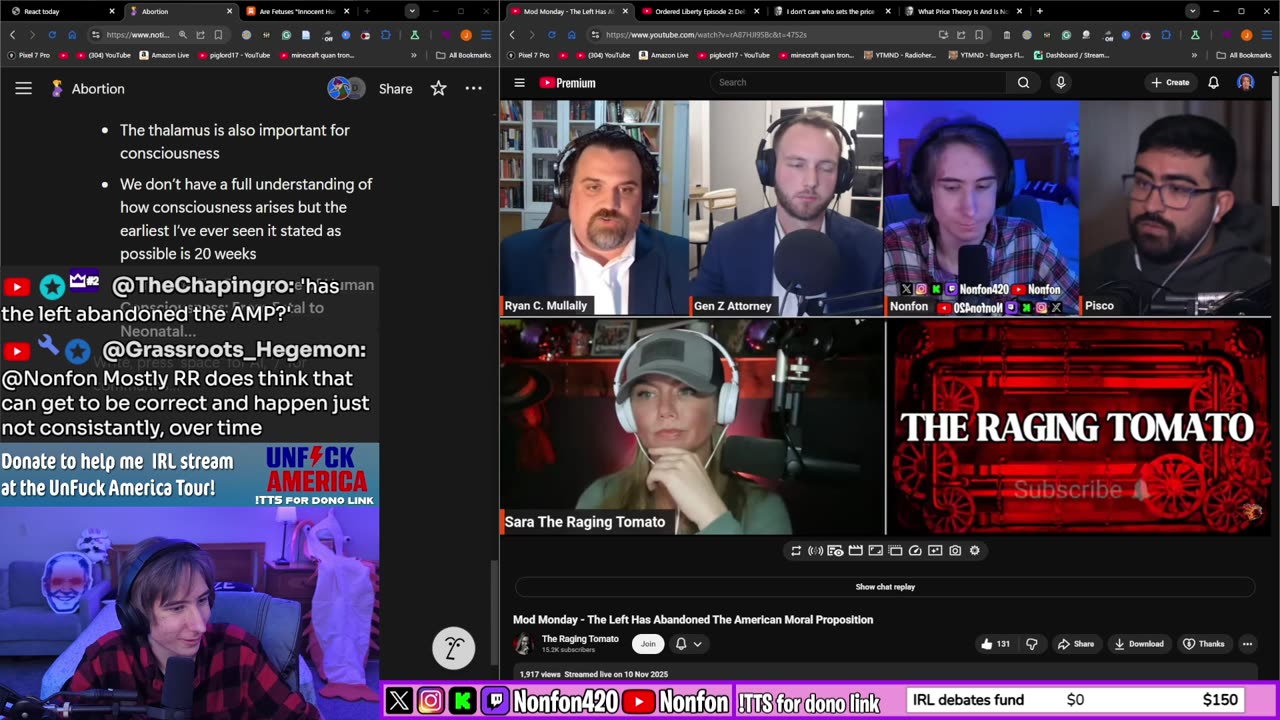Click the Home icon in left browser
1280x720 pixels.
pyautogui.click(x=72, y=35)
